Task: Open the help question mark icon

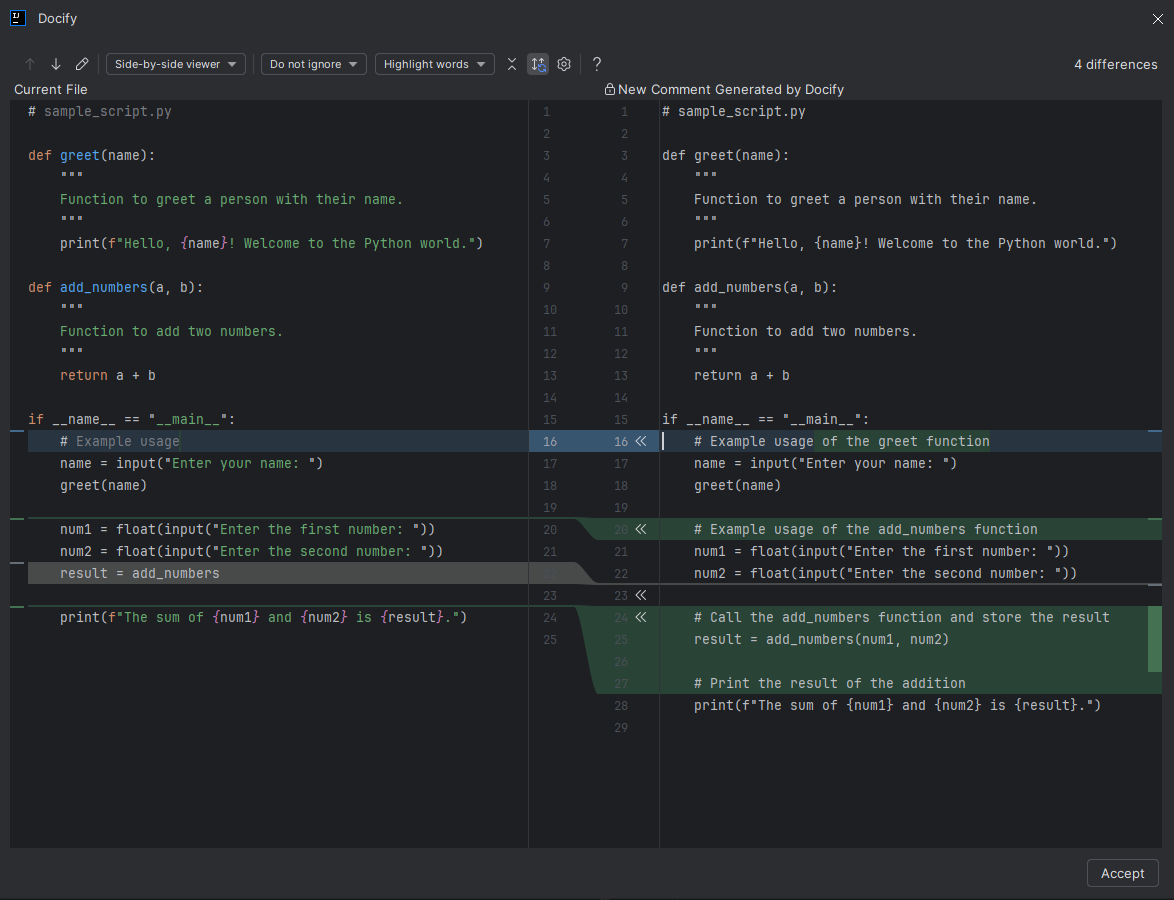Action: pyautogui.click(x=597, y=64)
